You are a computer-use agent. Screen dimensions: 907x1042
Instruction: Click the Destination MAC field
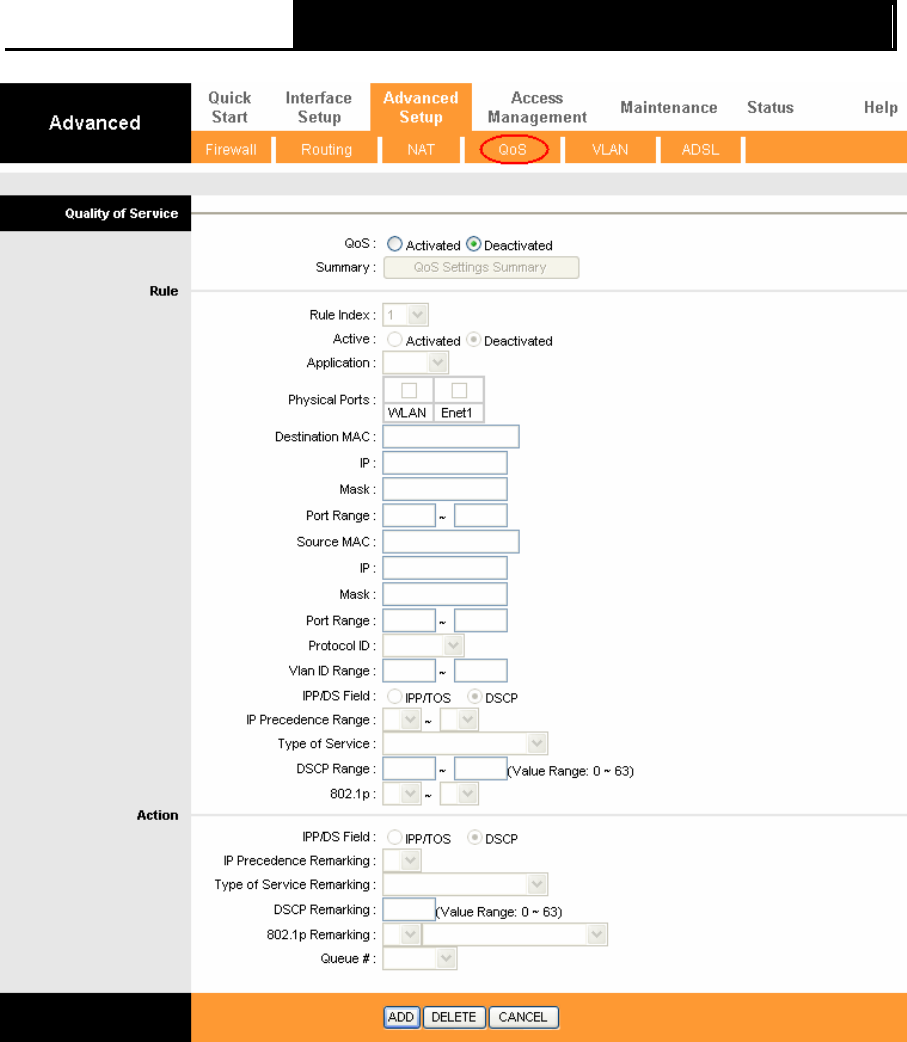pyautogui.click(x=451, y=437)
